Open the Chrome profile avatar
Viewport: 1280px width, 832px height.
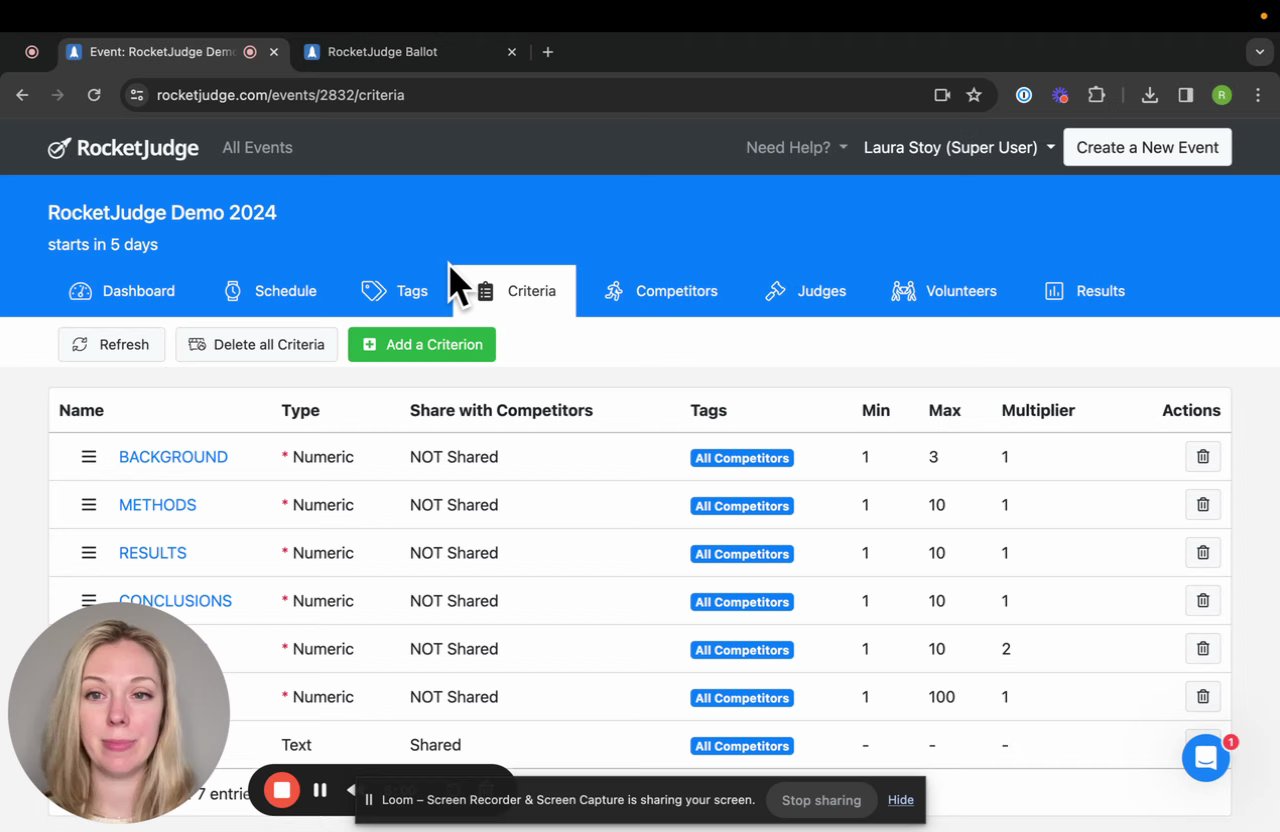coord(1222,95)
